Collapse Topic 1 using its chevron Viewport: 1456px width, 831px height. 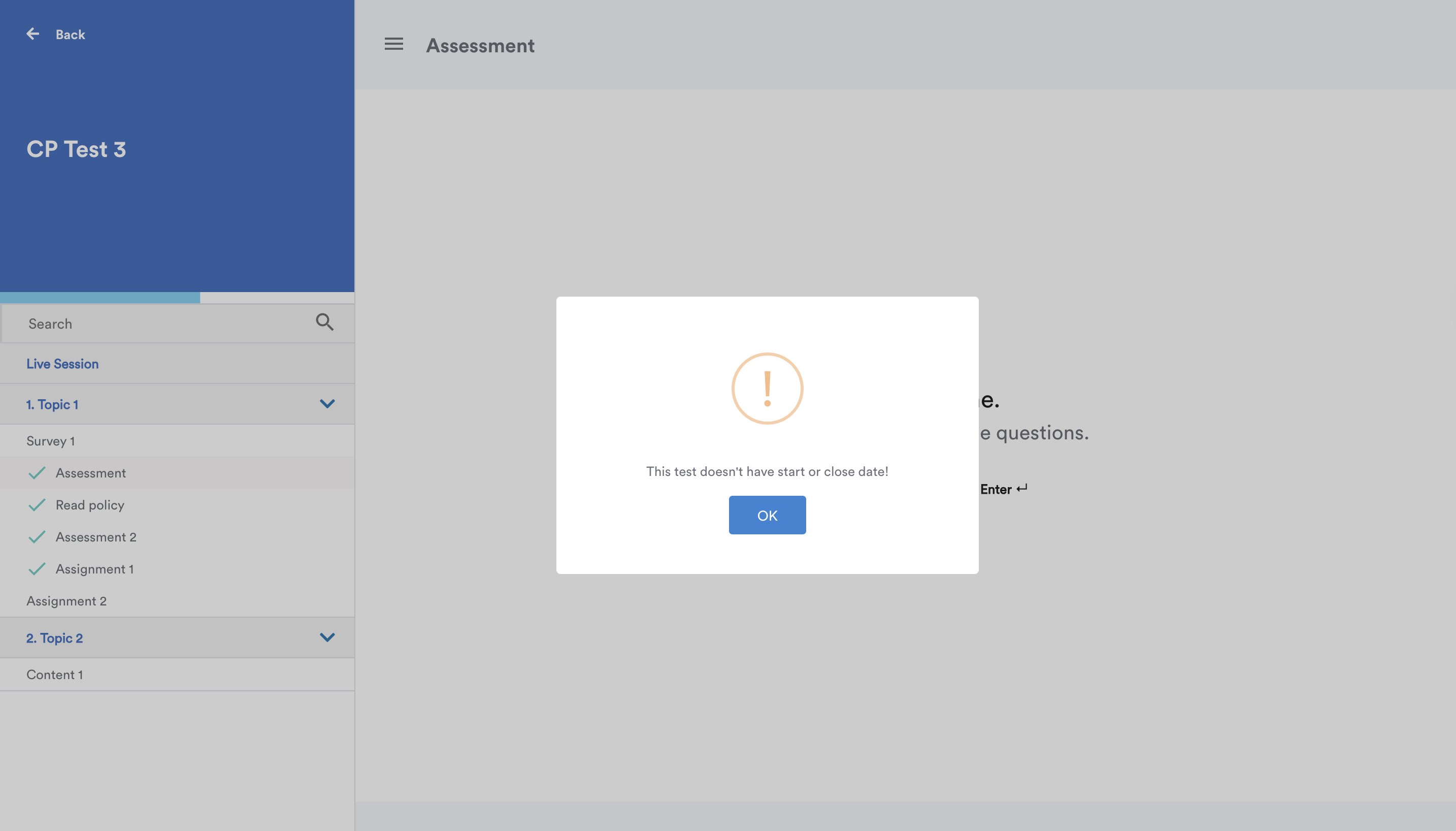(x=327, y=404)
